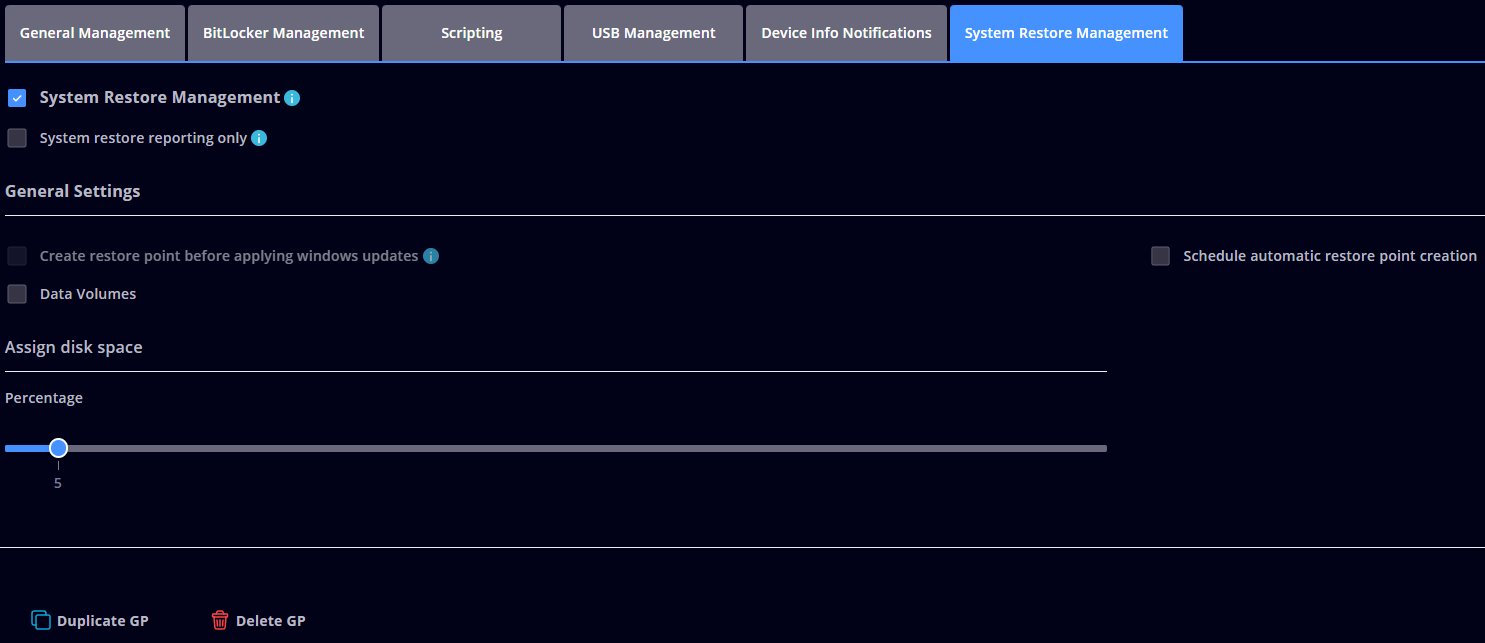Click the Duplicate GP label

103,621
